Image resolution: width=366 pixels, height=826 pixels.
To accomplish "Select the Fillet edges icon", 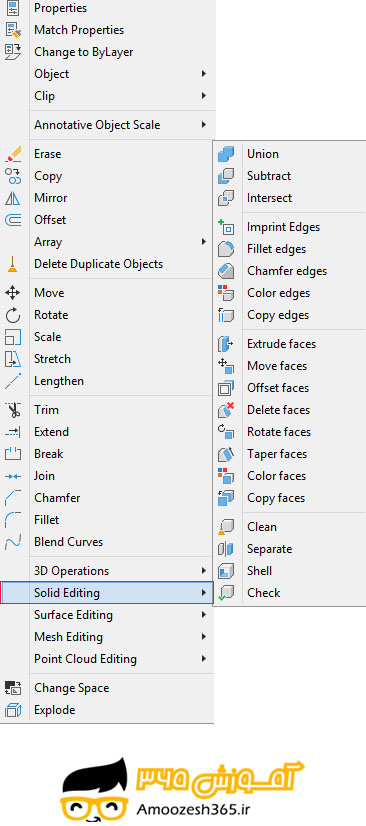I will pyautogui.click(x=226, y=249).
